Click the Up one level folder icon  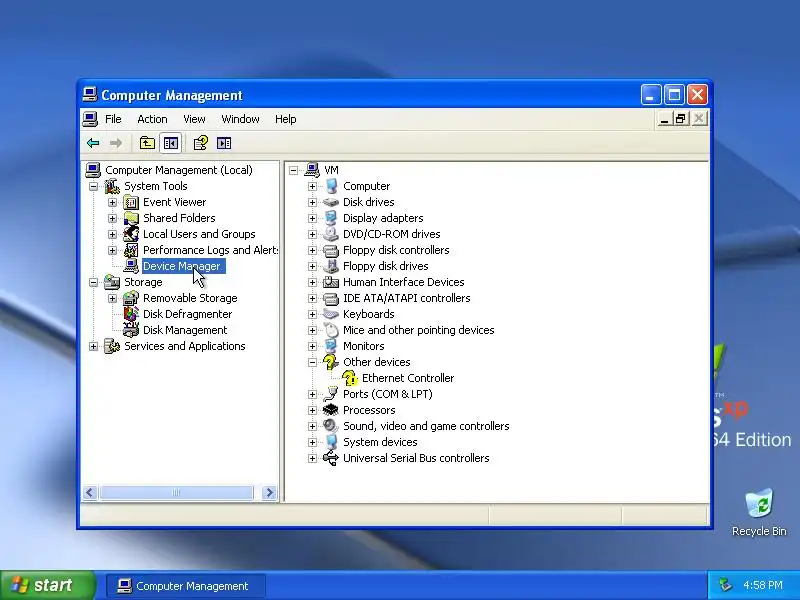[147, 143]
